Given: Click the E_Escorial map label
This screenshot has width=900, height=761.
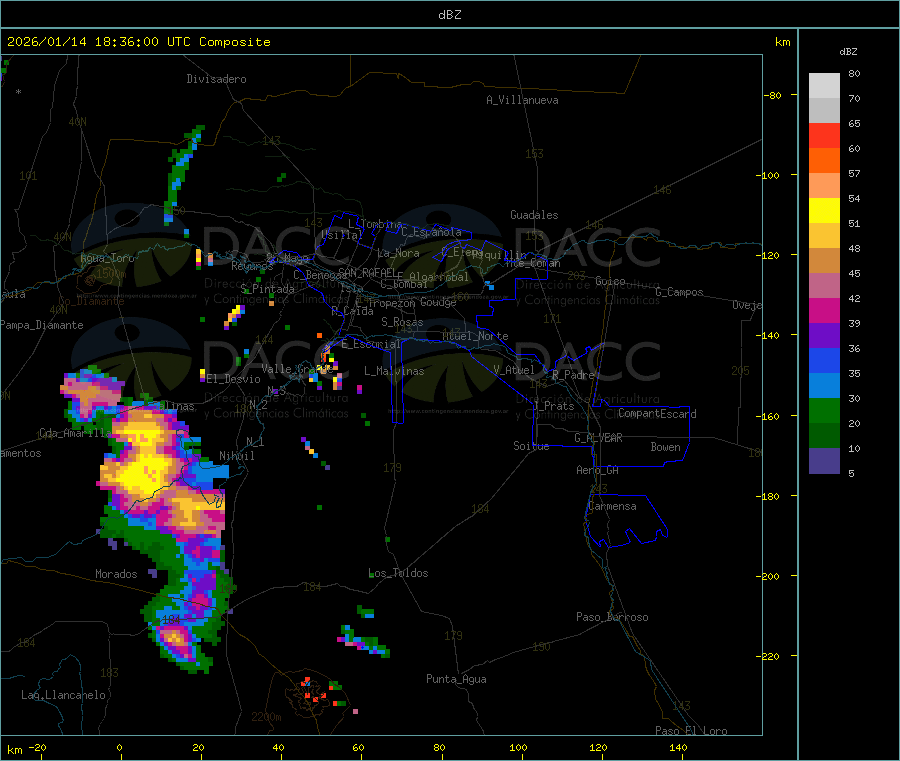Looking at the screenshot, I should coord(371,344).
